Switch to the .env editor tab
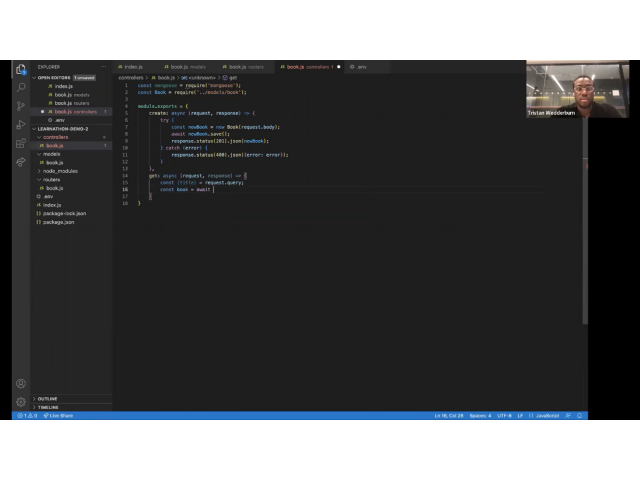 361,67
